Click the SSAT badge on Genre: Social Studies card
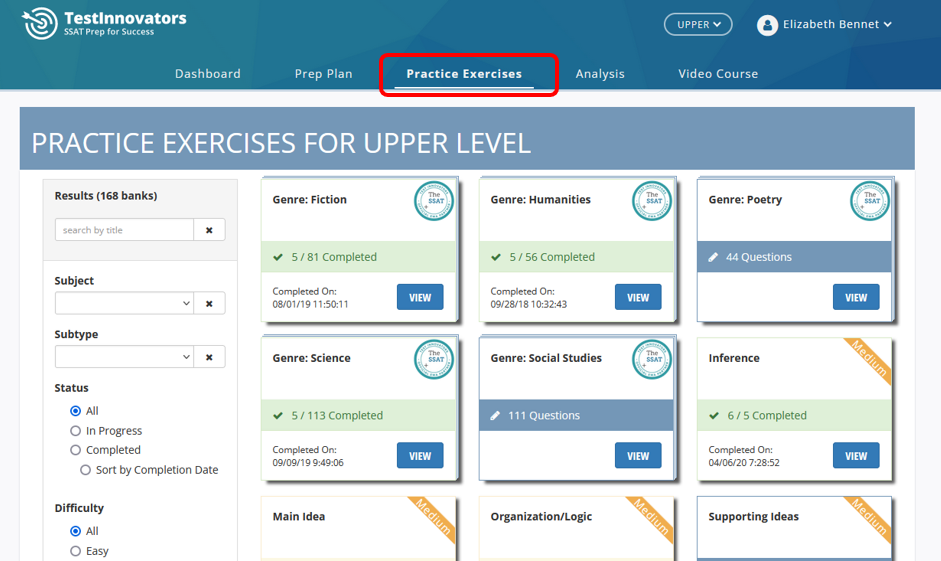 652,359
